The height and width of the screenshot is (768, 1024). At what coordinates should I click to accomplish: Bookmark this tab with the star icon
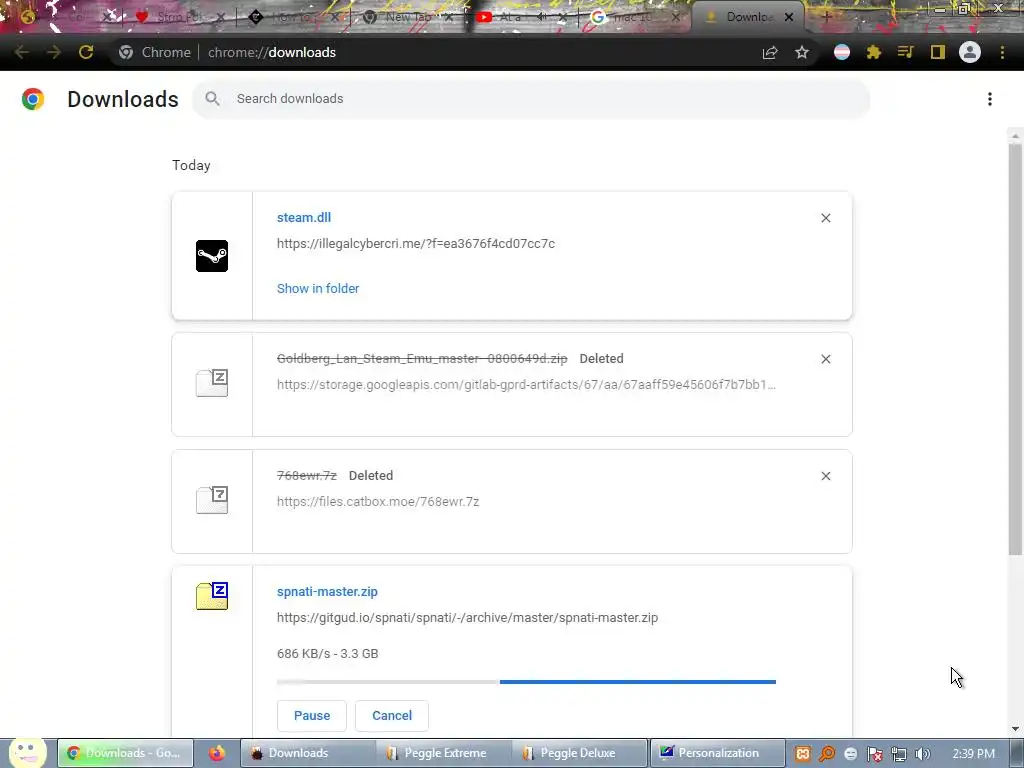[x=802, y=52]
